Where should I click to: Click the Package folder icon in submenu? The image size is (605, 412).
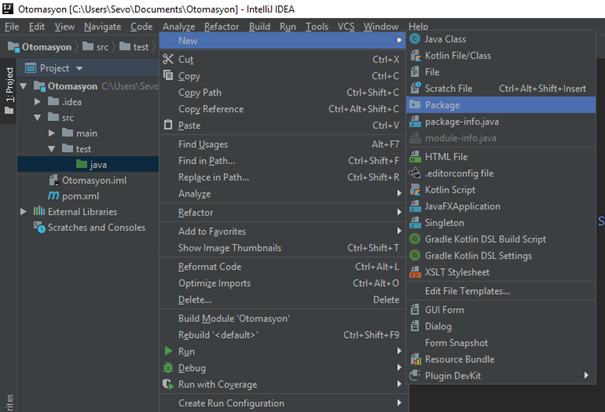415,105
